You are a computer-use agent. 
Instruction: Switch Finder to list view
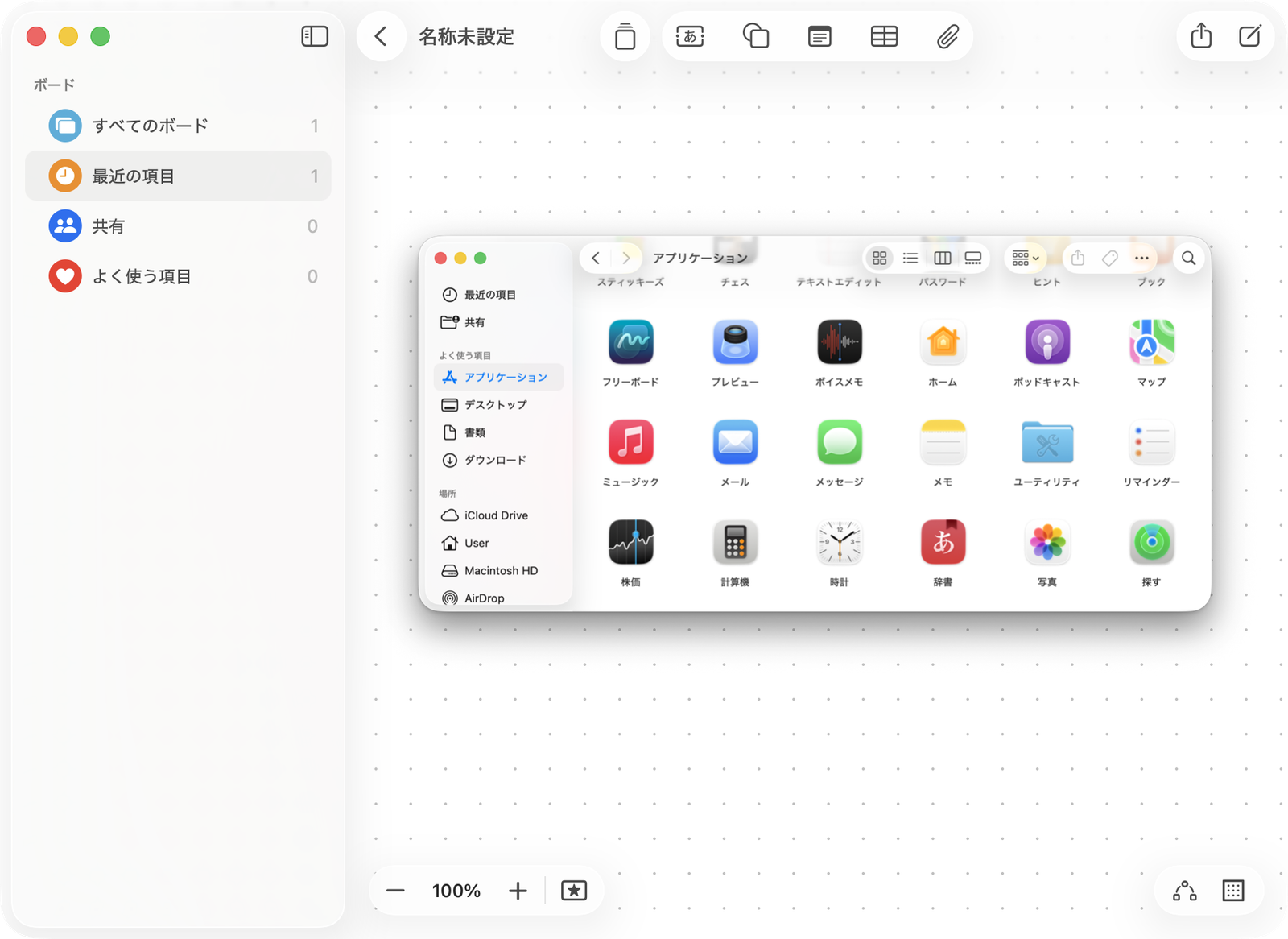coord(910,258)
